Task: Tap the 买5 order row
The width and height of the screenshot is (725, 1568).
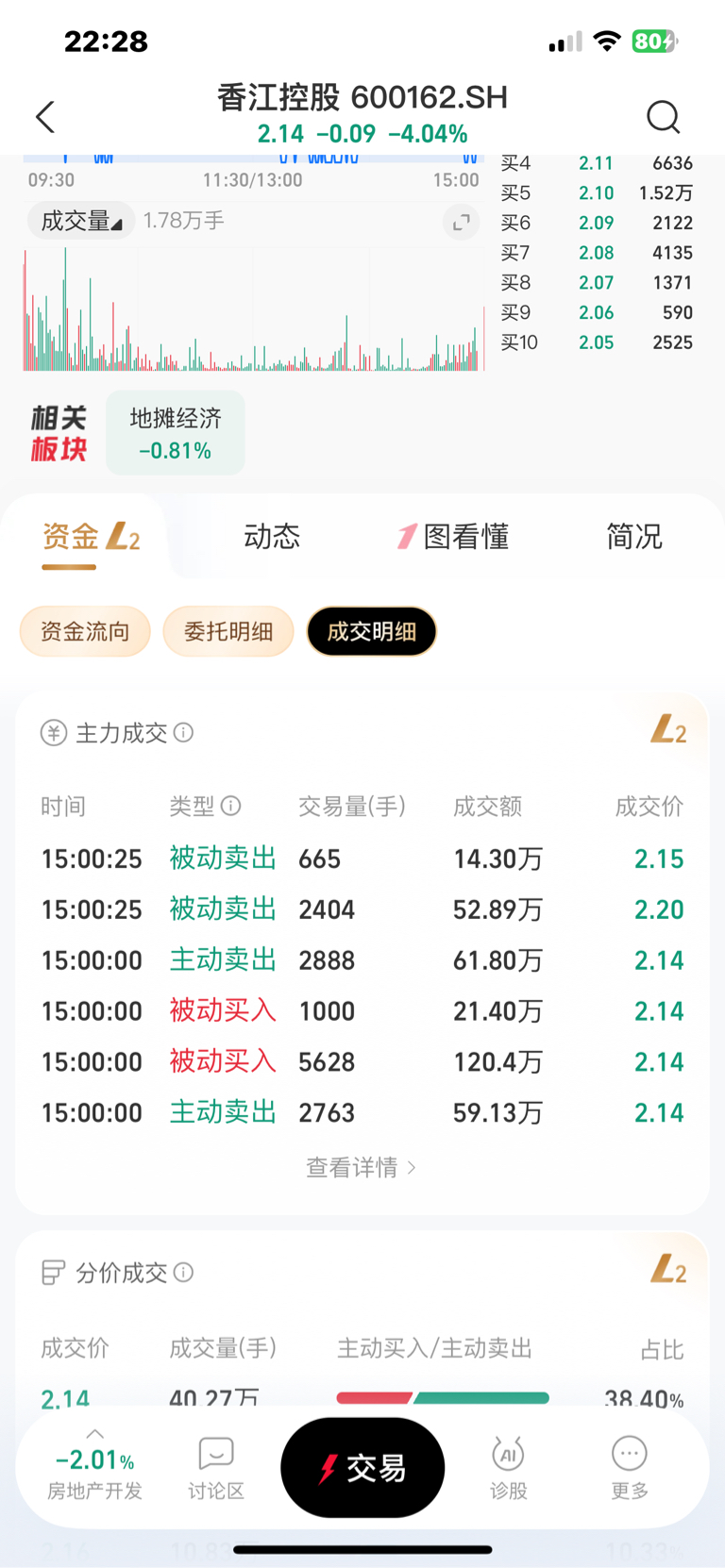Action: tap(597, 192)
